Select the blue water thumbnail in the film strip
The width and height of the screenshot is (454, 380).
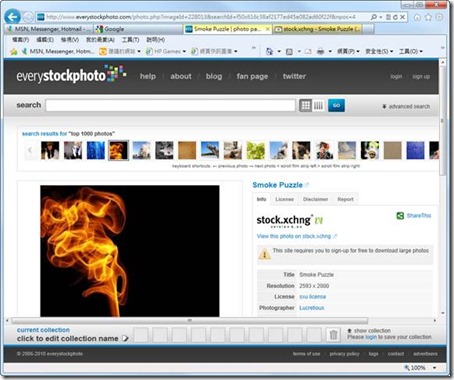pos(96,150)
